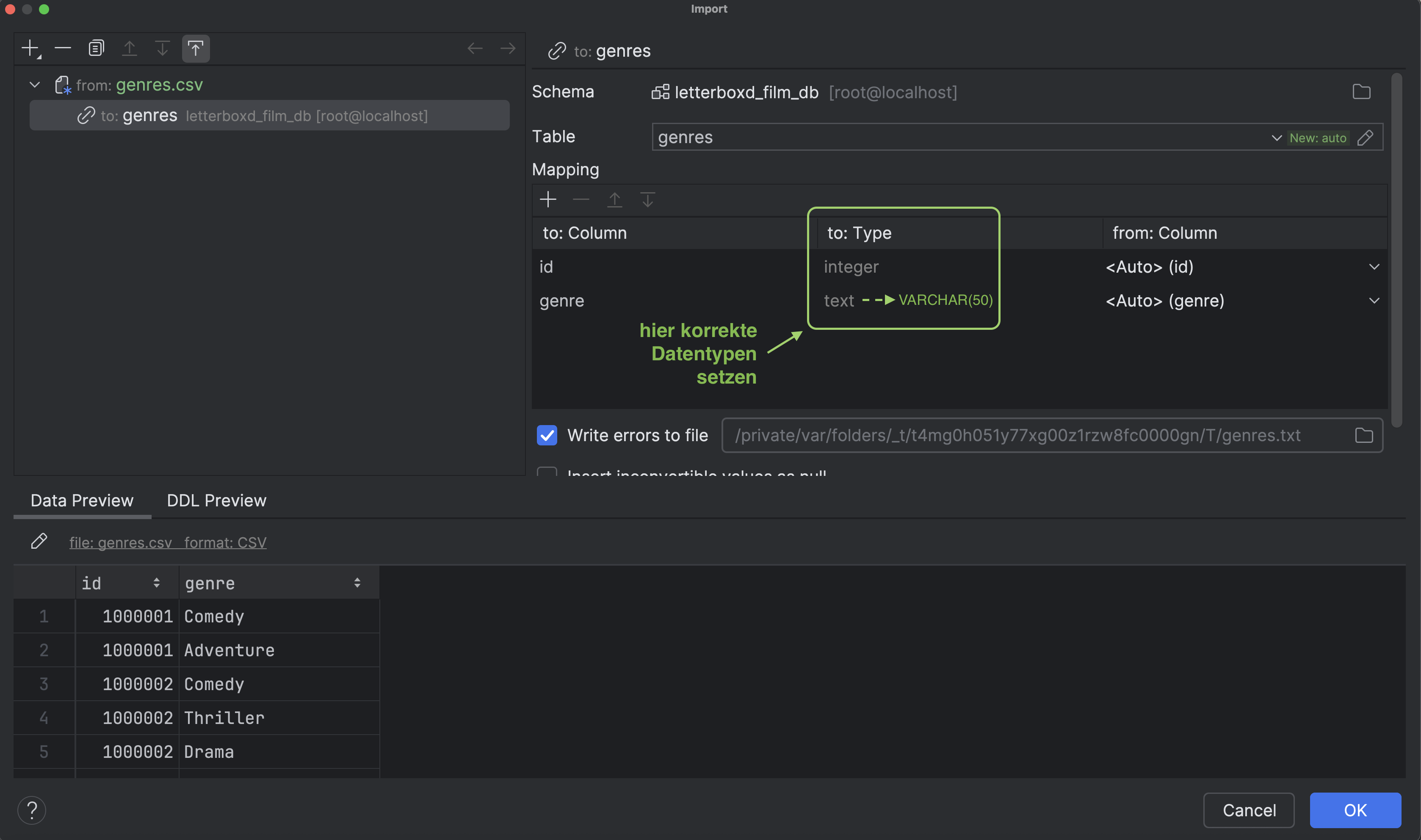The width and height of the screenshot is (1421, 840).
Task: Toggle the partially hidden insert inconvertible values checkbox
Action: click(547, 472)
